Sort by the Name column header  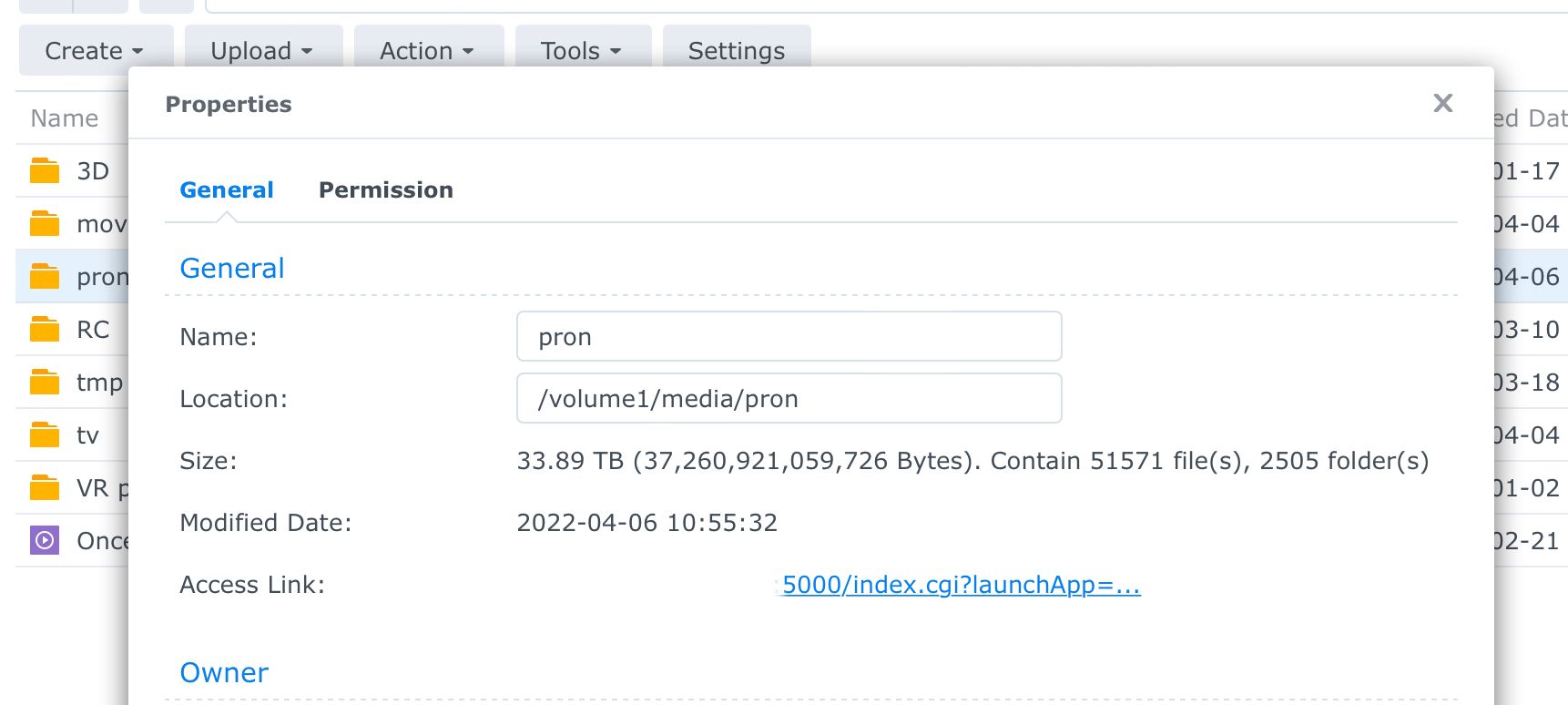[65, 118]
